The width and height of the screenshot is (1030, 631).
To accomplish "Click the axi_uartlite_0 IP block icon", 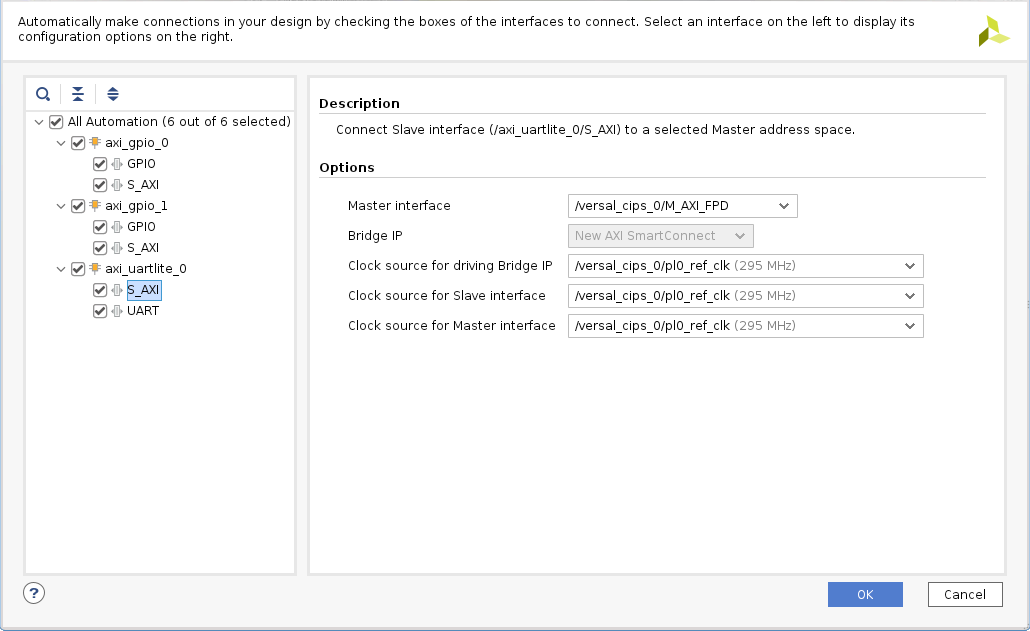I will coord(95,269).
